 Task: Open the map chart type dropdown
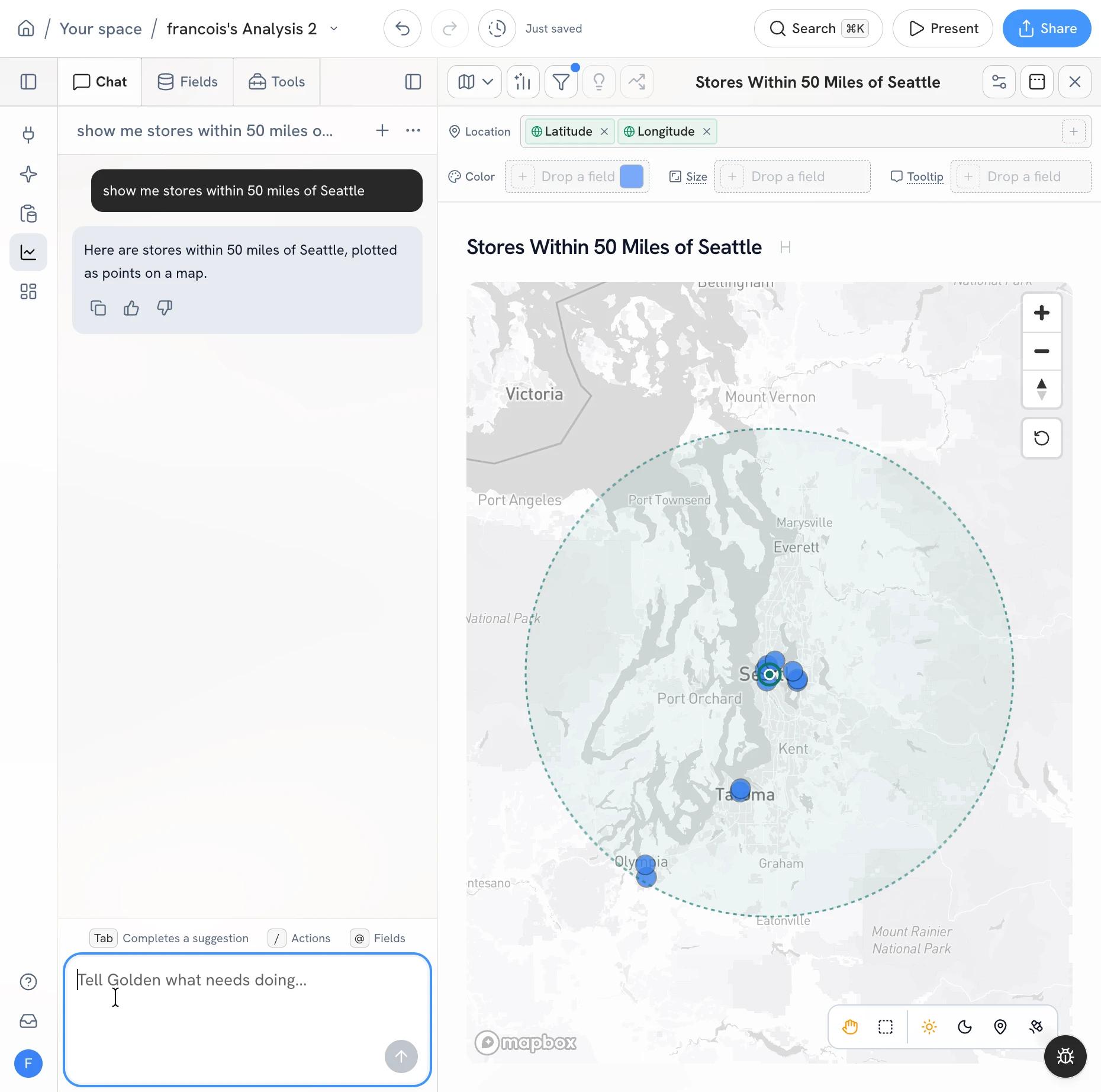click(x=475, y=82)
